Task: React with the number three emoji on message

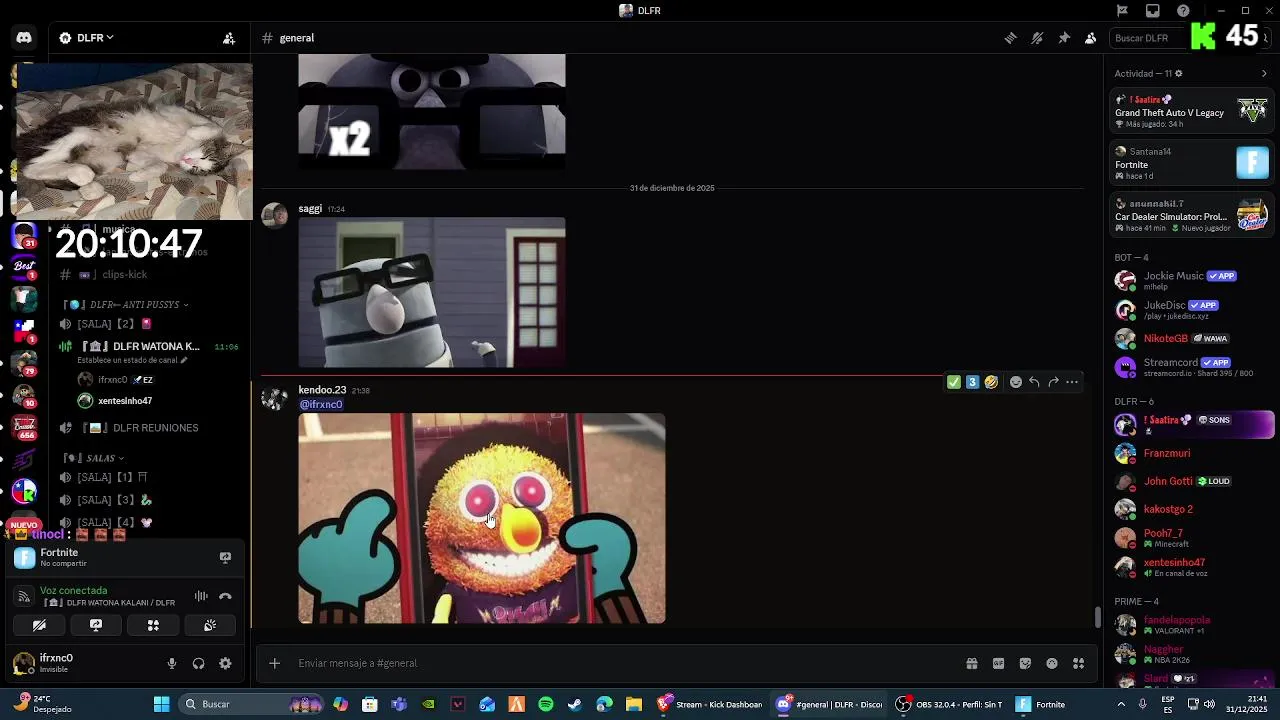Action: pos(972,382)
